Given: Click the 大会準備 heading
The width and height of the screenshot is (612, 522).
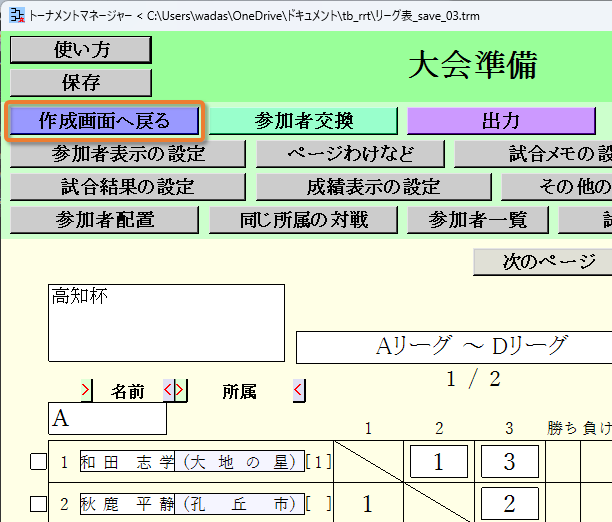Looking at the screenshot, I should [x=473, y=65].
